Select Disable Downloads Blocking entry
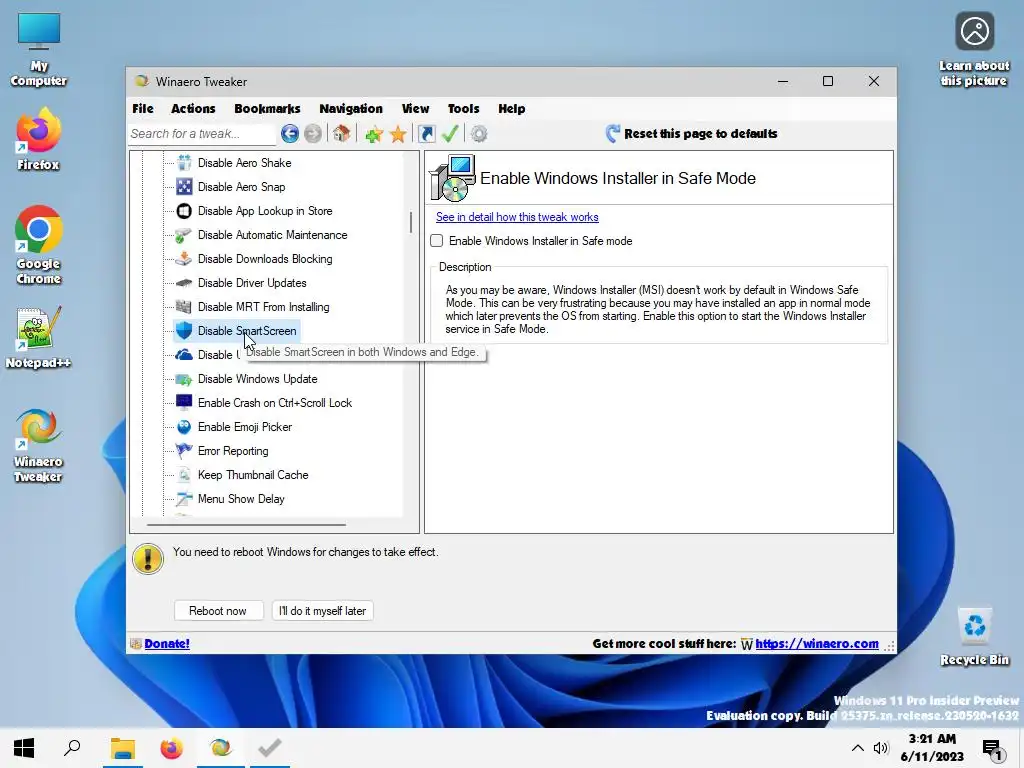Viewport: 1024px width, 768px height. pos(265,259)
